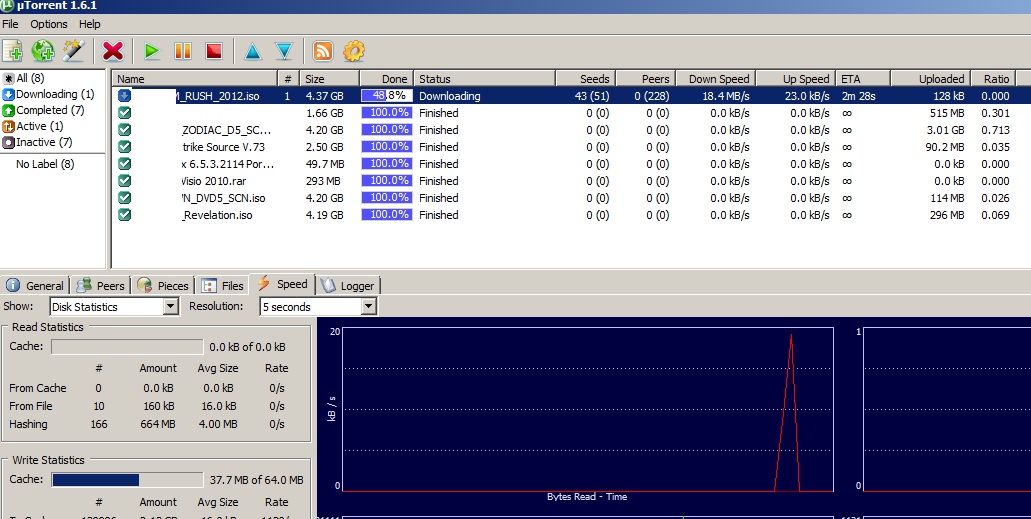The height and width of the screenshot is (519, 1031).
Task: Click the 48.8% download progress bar
Action: [x=387, y=95]
